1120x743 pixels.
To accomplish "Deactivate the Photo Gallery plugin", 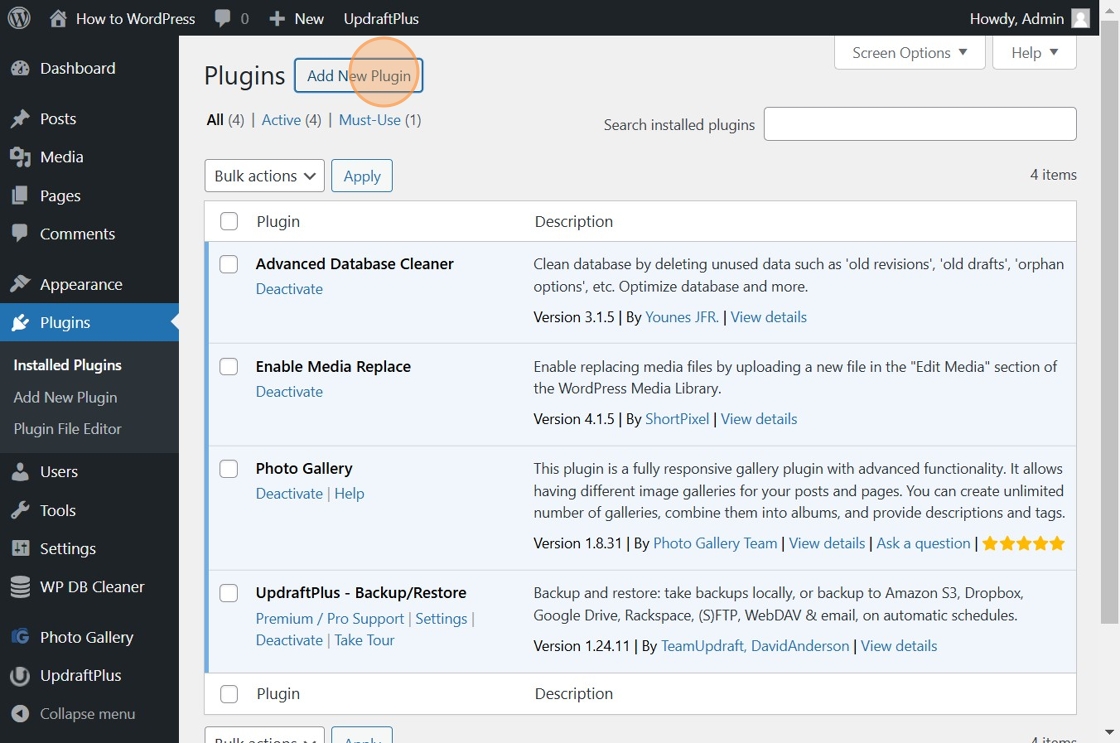I will tap(289, 494).
